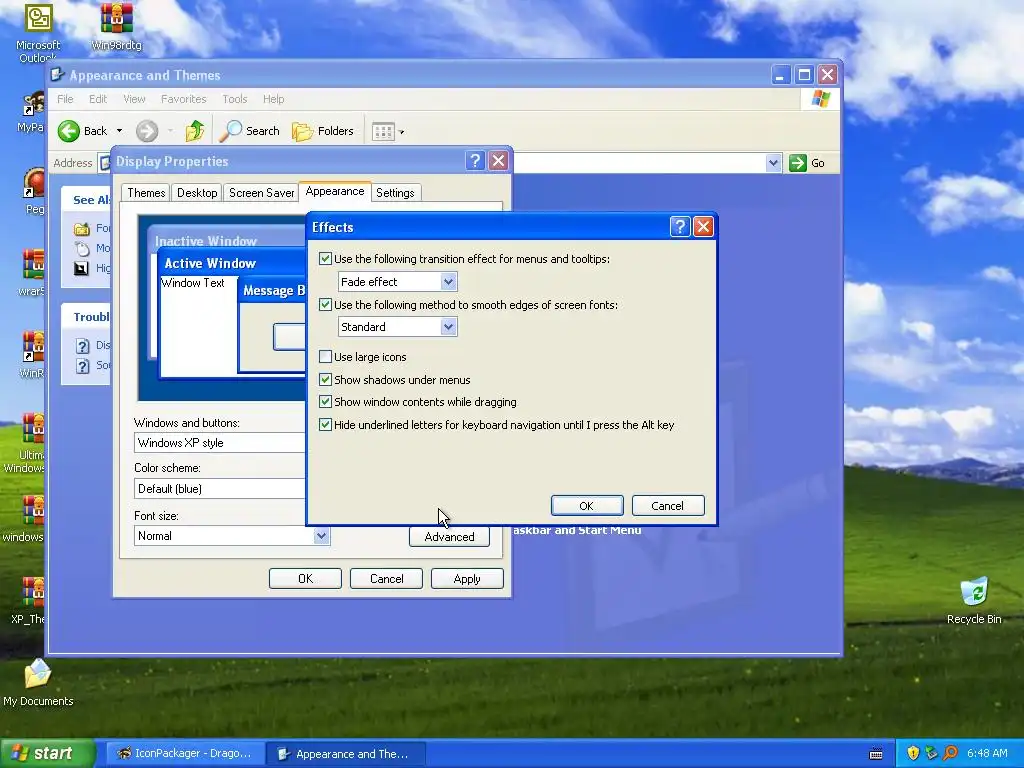Switch to the Themes tab
This screenshot has width=1024, height=768.
coord(146,193)
